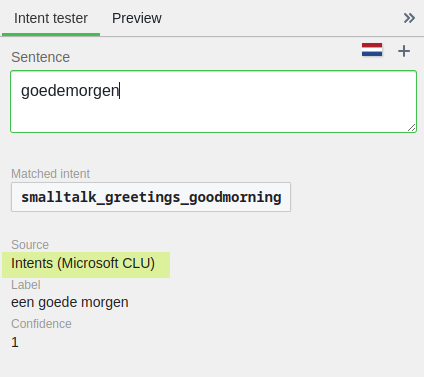This screenshot has height=377, width=424.
Task: Select the label value een goede morgen
Action: coord(70,302)
